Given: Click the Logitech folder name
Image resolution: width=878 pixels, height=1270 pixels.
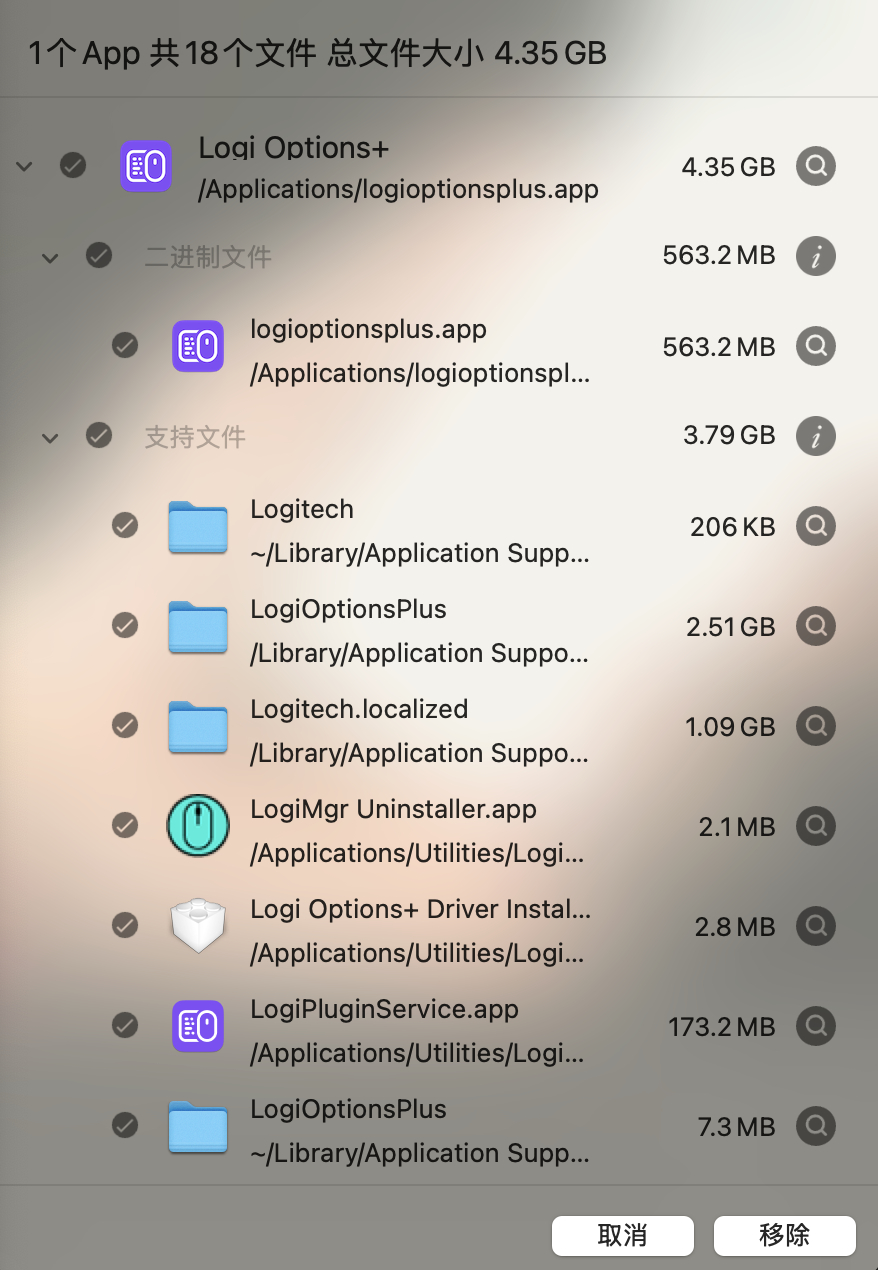Looking at the screenshot, I should coord(302,509).
